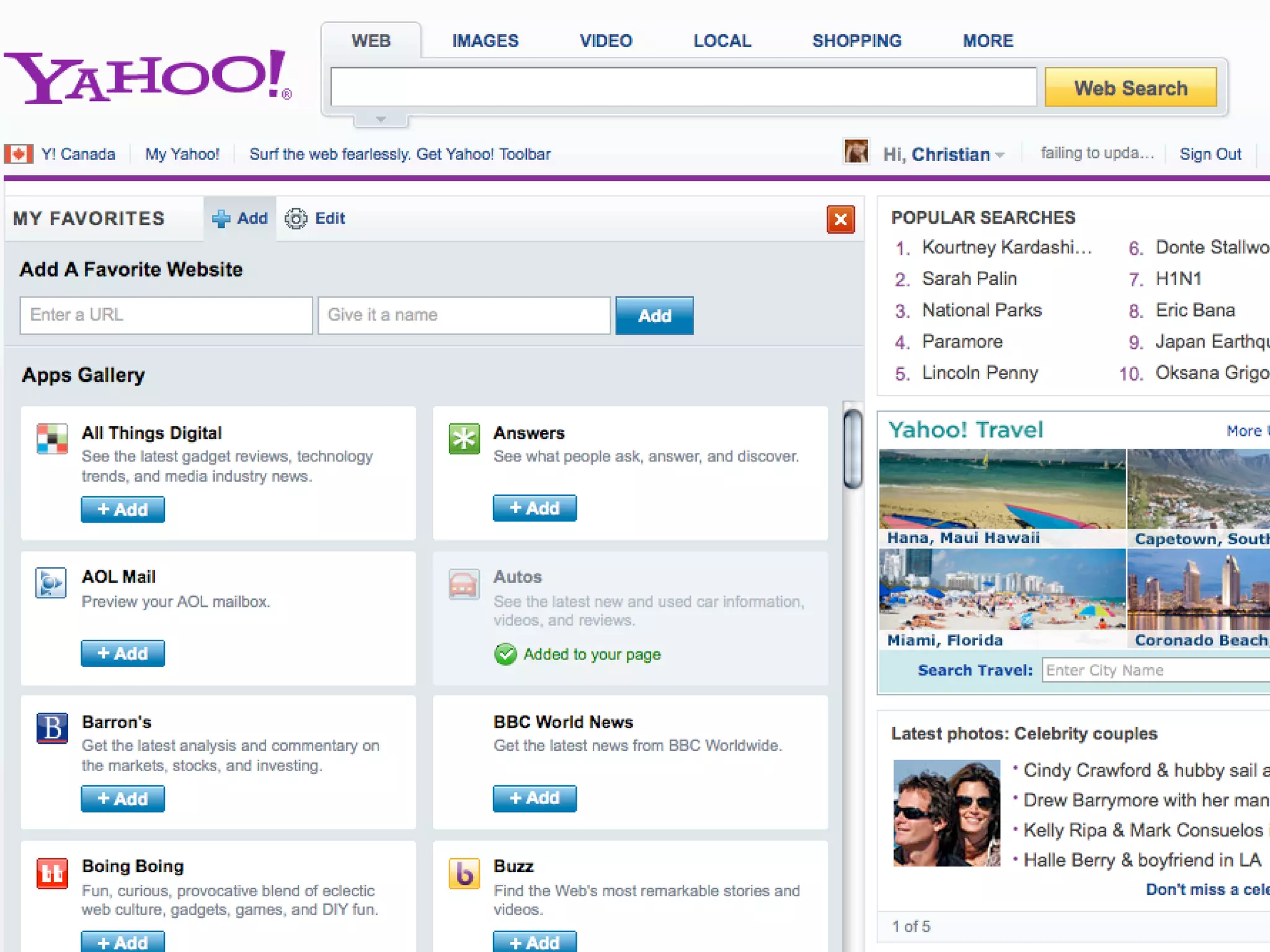The width and height of the screenshot is (1270, 952).
Task: Switch to the IMAGES search tab
Action: (x=485, y=41)
